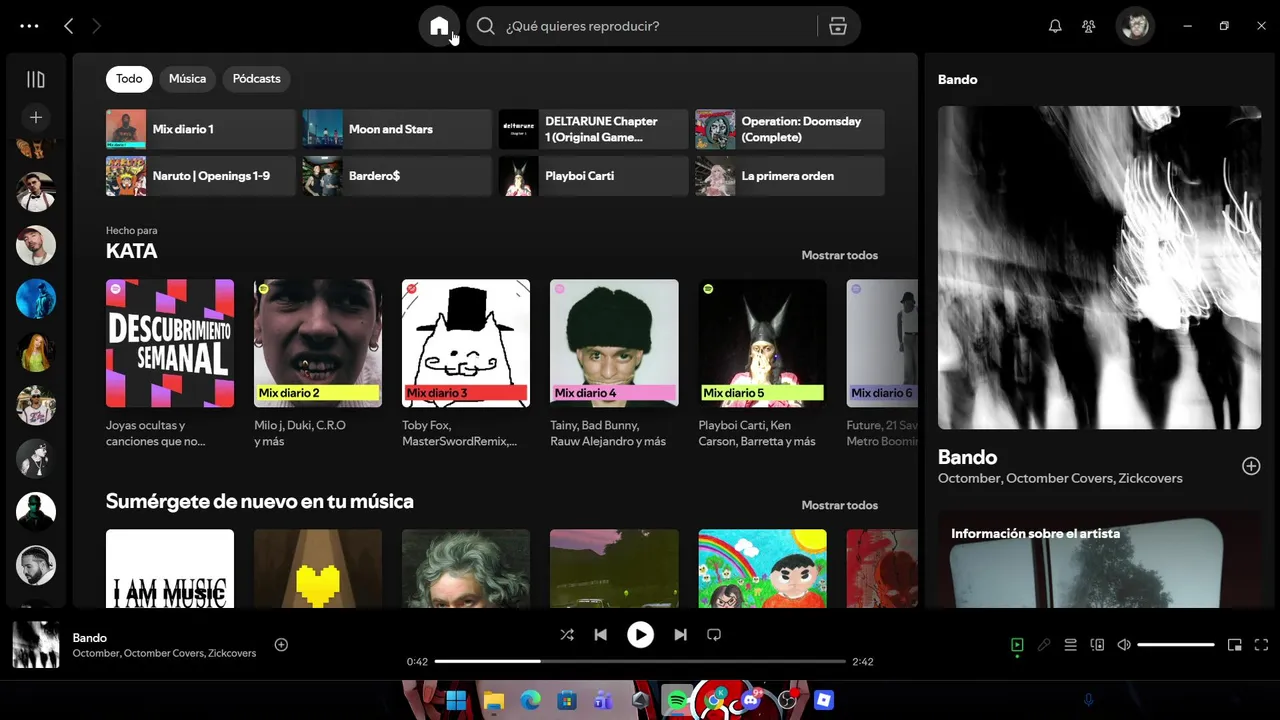Toggle shuffle playback

[567, 635]
